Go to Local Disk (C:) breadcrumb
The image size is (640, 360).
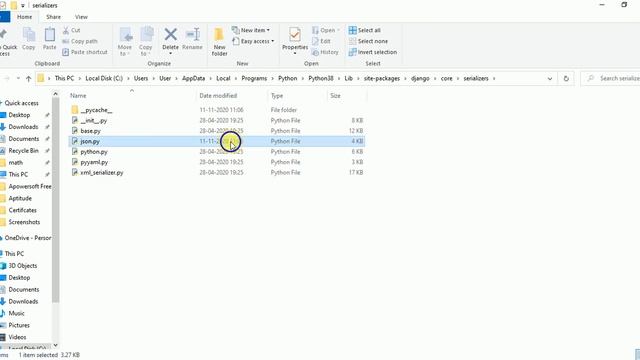[104, 78]
